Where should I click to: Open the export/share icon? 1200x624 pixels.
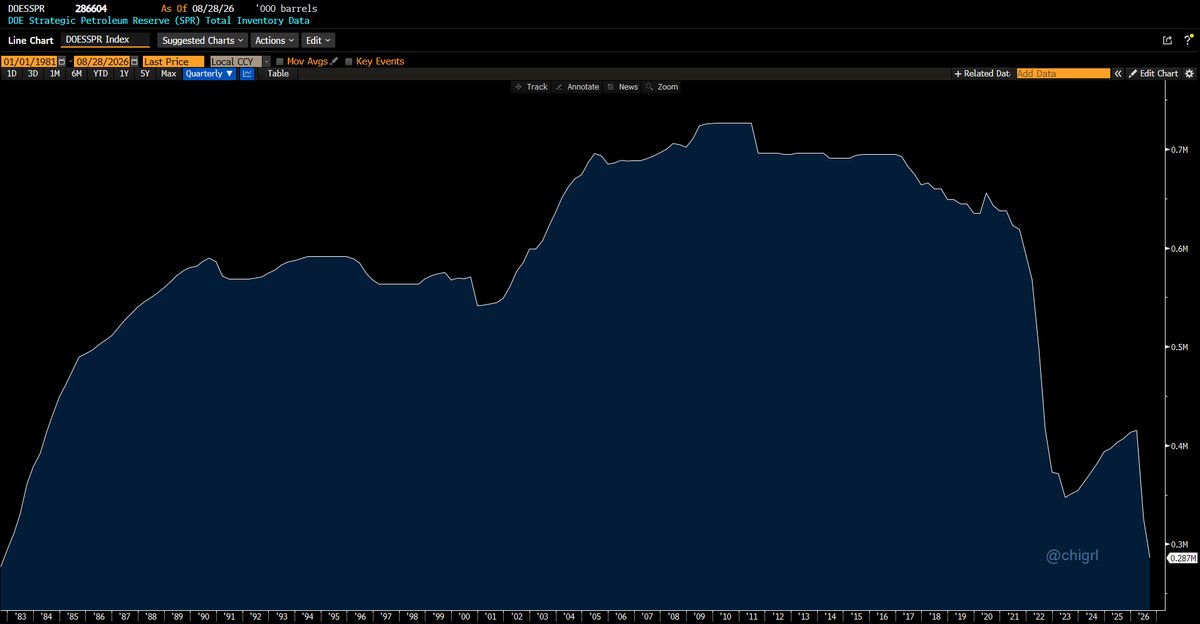pos(1166,41)
